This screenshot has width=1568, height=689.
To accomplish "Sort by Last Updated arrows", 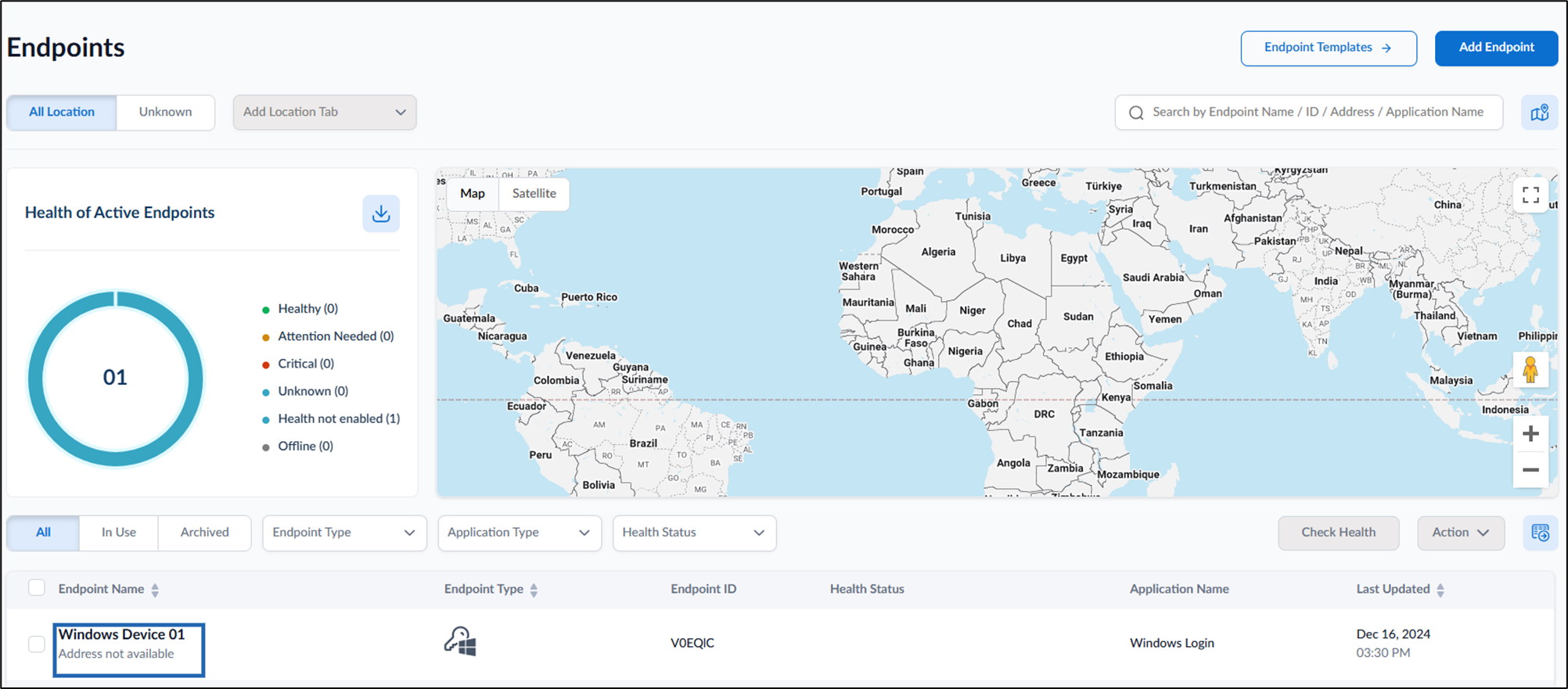I will click(x=1440, y=590).
